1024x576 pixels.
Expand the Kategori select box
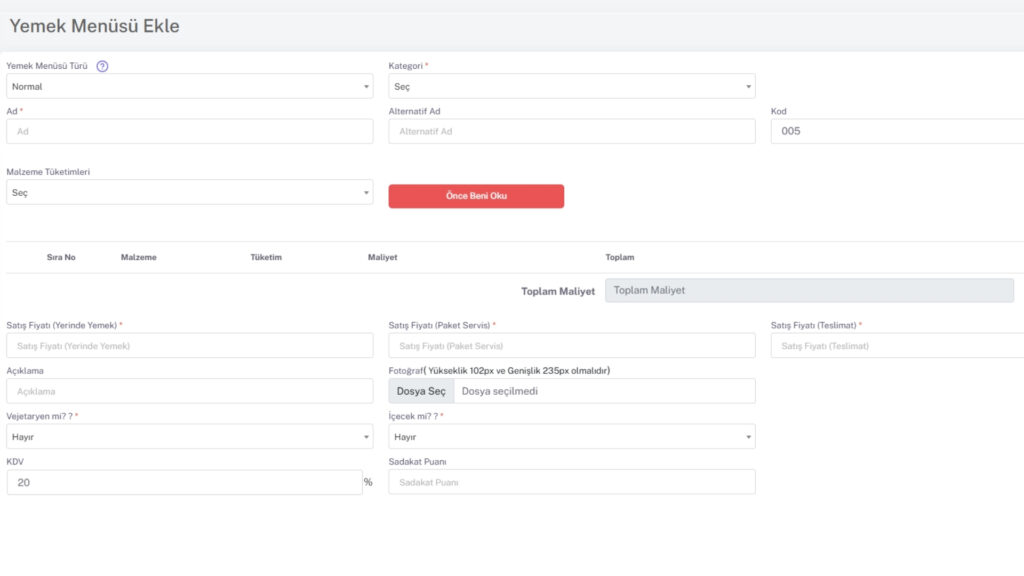[571, 86]
